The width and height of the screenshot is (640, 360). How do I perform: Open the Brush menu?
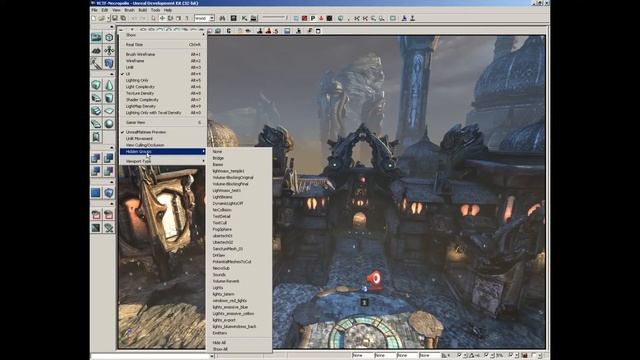tap(129, 10)
